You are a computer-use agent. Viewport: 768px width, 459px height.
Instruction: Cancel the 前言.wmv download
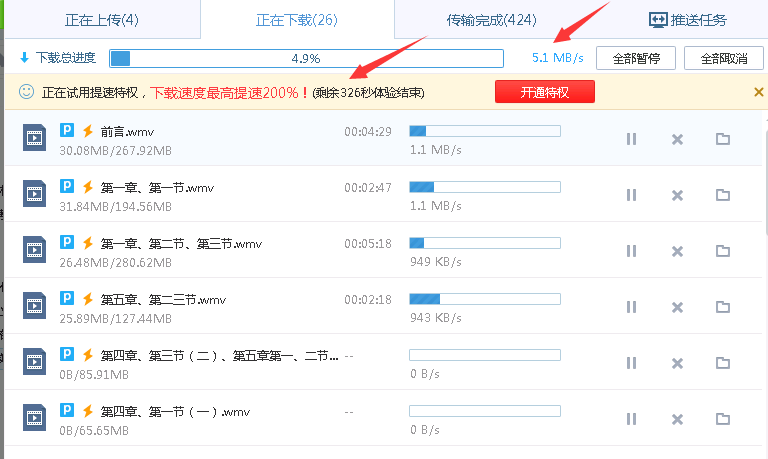[x=677, y=139]
